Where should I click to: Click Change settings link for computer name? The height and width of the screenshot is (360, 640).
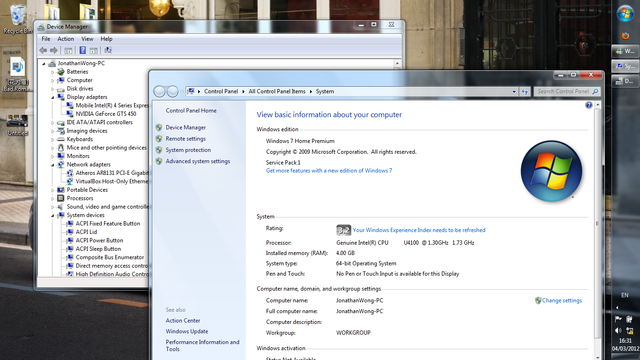562,300
